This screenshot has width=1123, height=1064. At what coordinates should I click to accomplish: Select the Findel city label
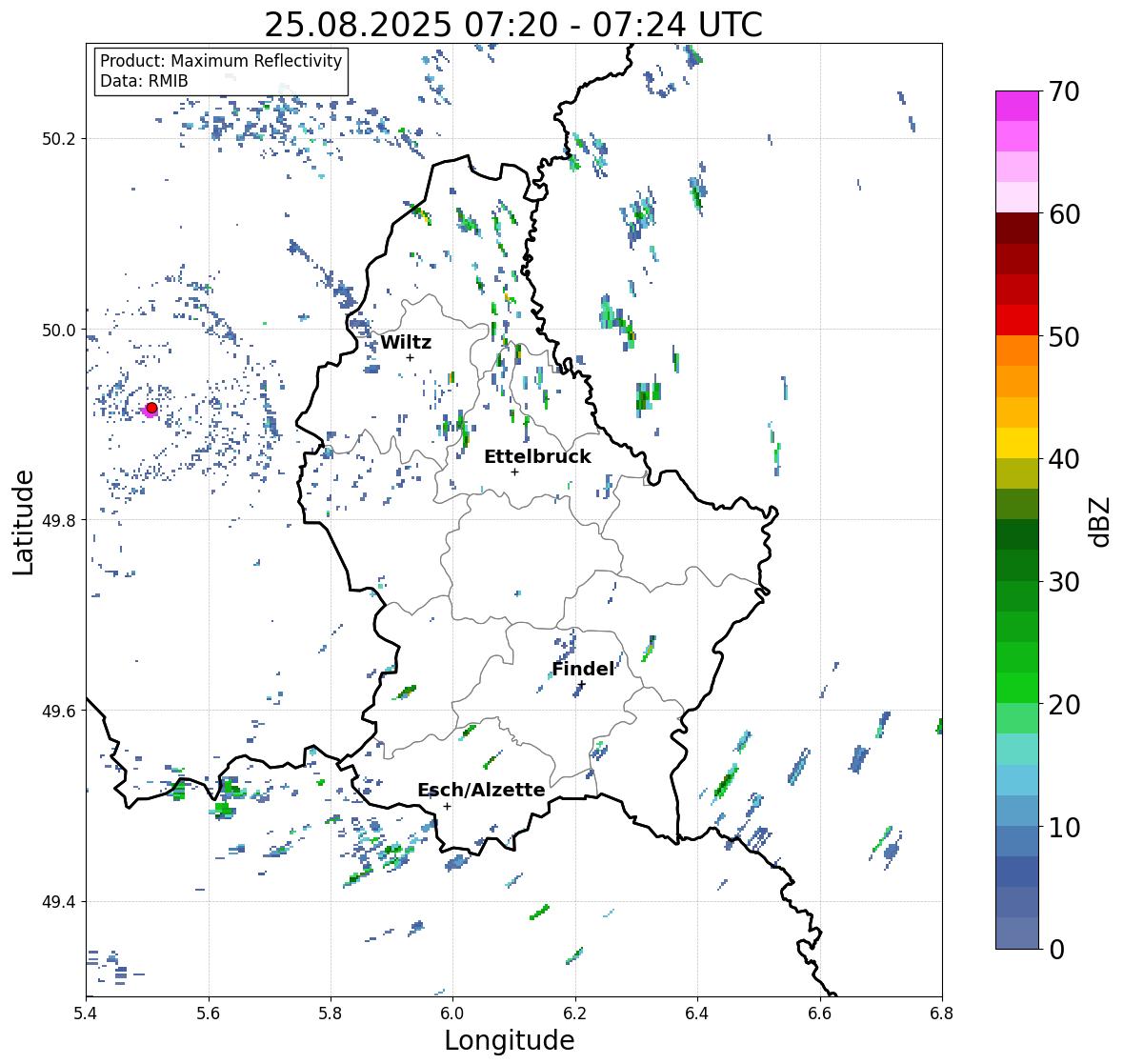583,670
